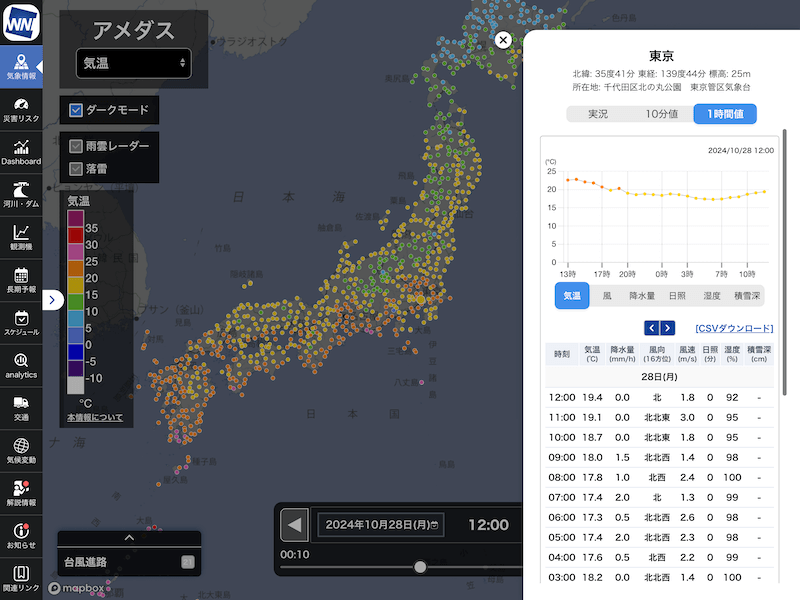Screen dimensions: 800x600
Task: Disable the ダークモード checkbox
Action: pos(77,110)
